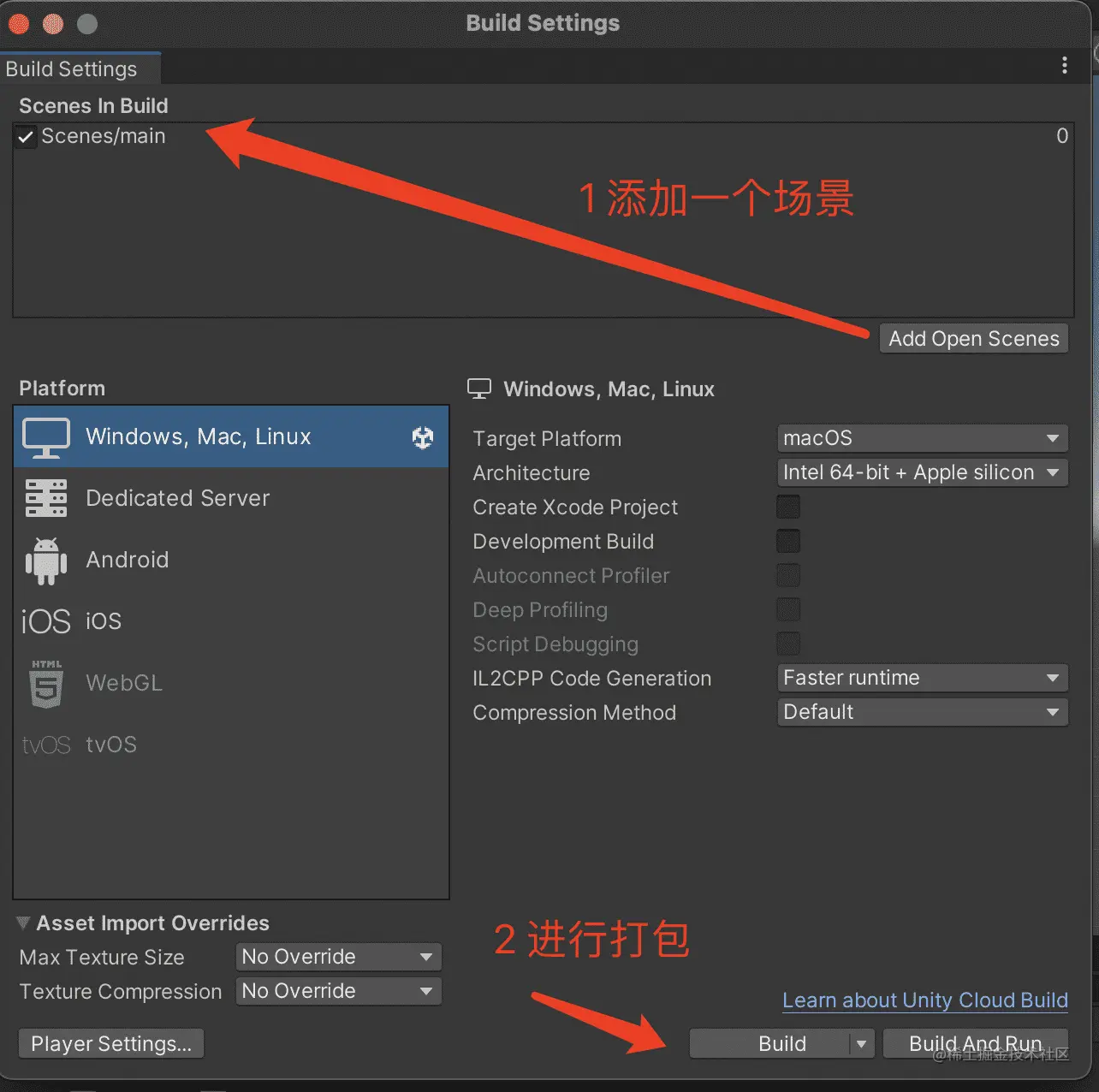The image size is (1099, 1092).
Task: Click the Texture Compression label
Action: [121, 992]
